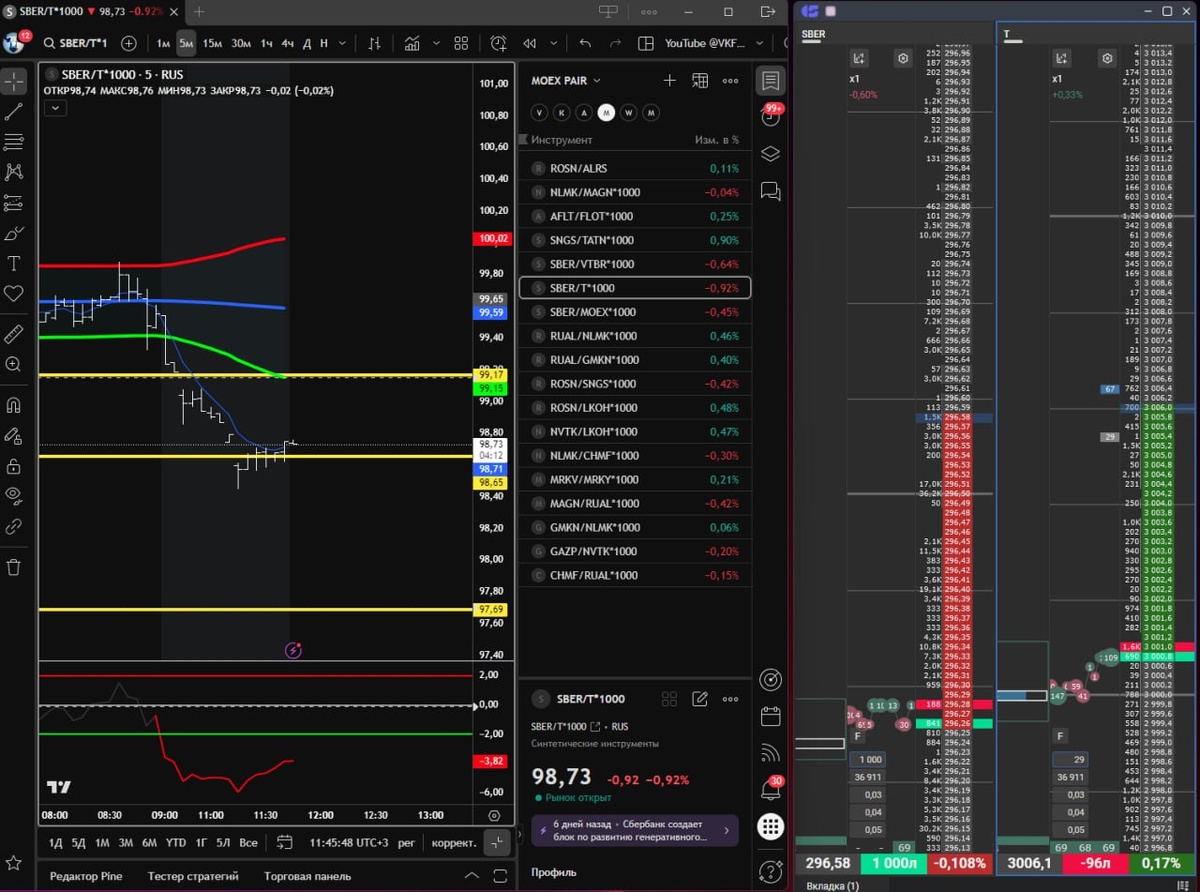
Task: Select the SNGS/TATN*1000 watchlist row
Action: point(635,240)
